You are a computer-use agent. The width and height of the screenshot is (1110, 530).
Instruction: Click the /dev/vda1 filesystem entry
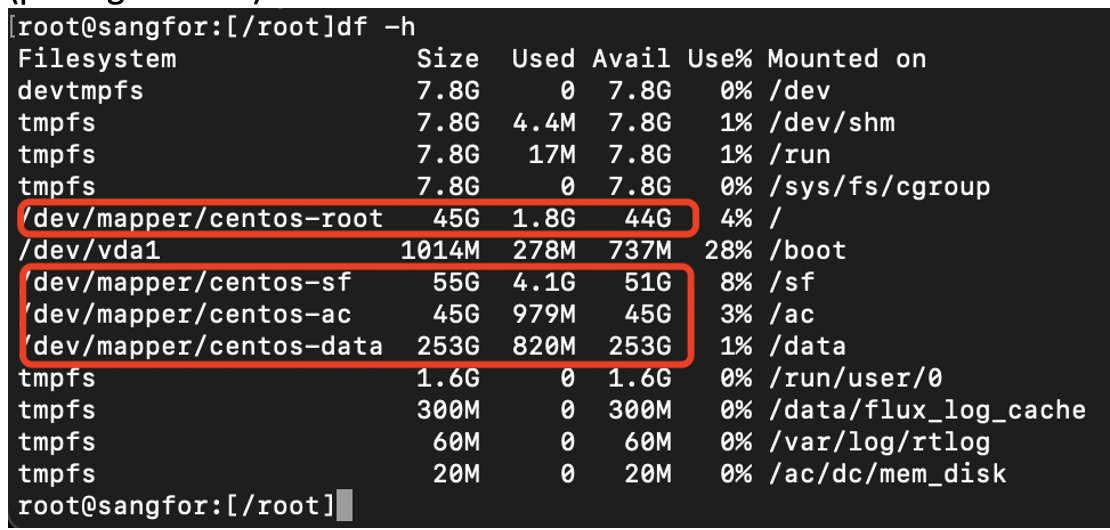pyautogui.click(x=89, y=250)
